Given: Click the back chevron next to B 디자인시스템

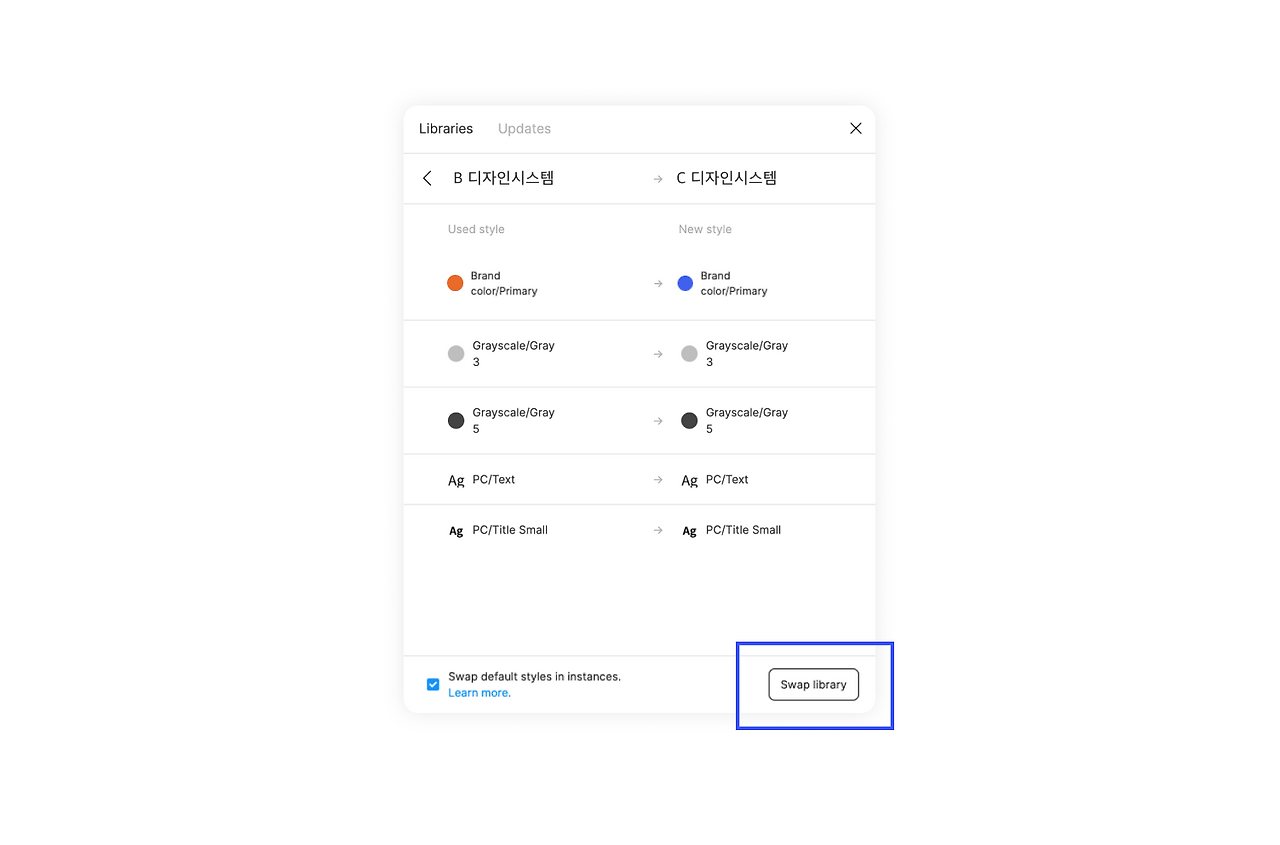Looking at the screenshot, I should pyautogui.click(x=427, y=178).
